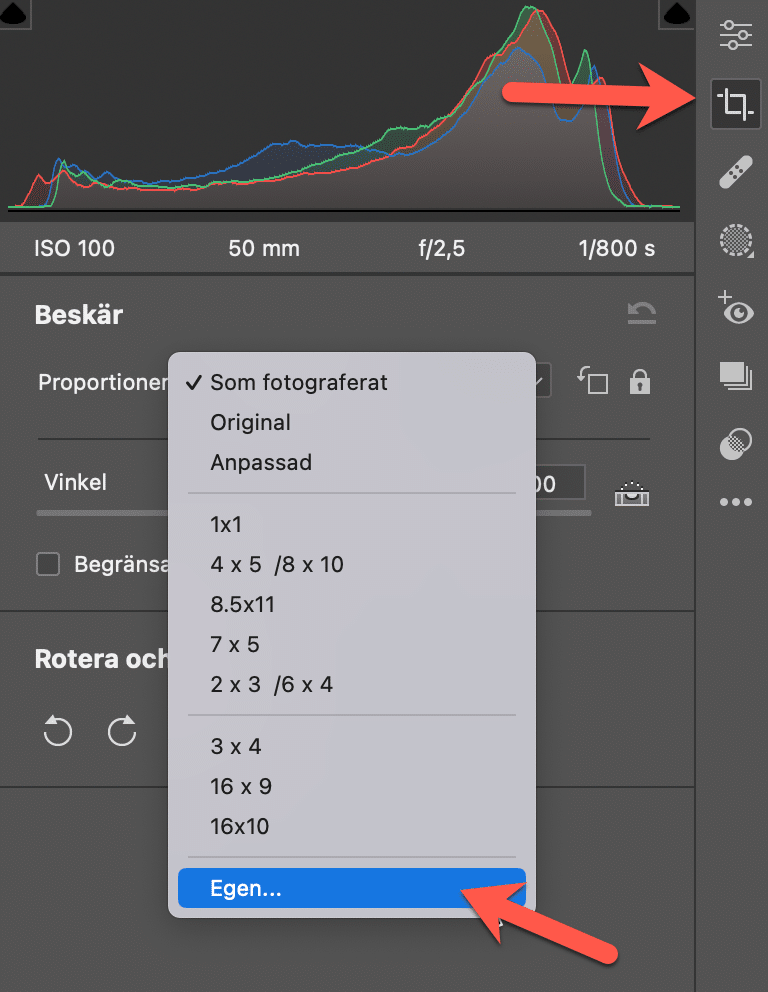Reset crop with the Beskär undo arrow

(641, 315)
